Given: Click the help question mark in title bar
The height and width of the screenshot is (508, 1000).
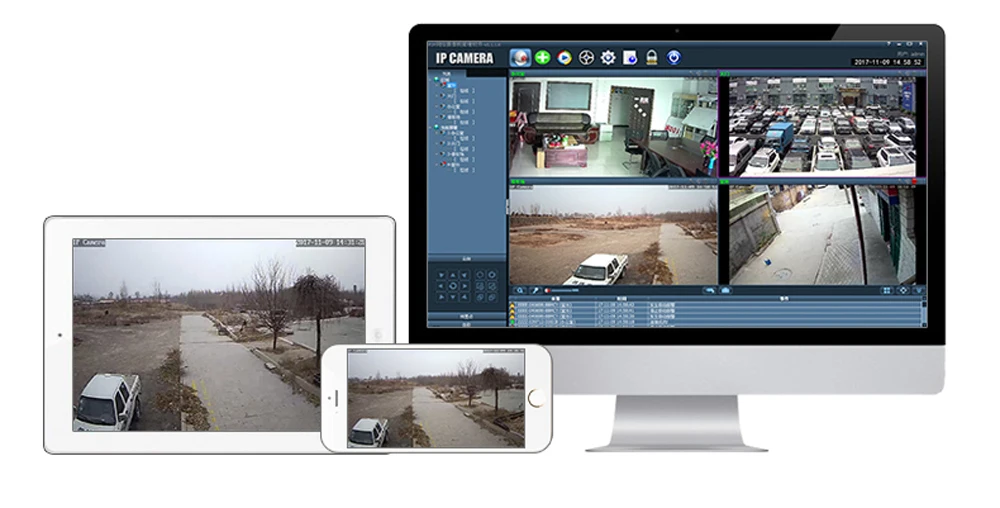Looking at the screenshot, I should [887, 45].
